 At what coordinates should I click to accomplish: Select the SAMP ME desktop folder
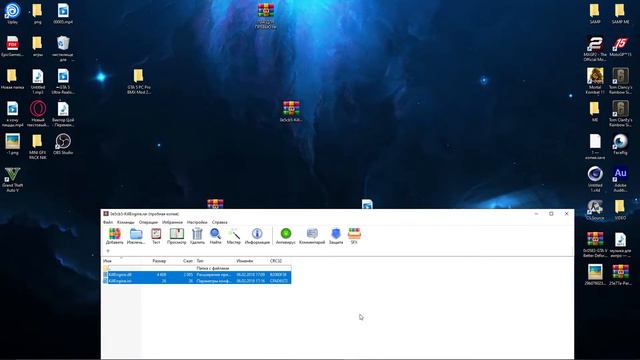tap(620, 13)
